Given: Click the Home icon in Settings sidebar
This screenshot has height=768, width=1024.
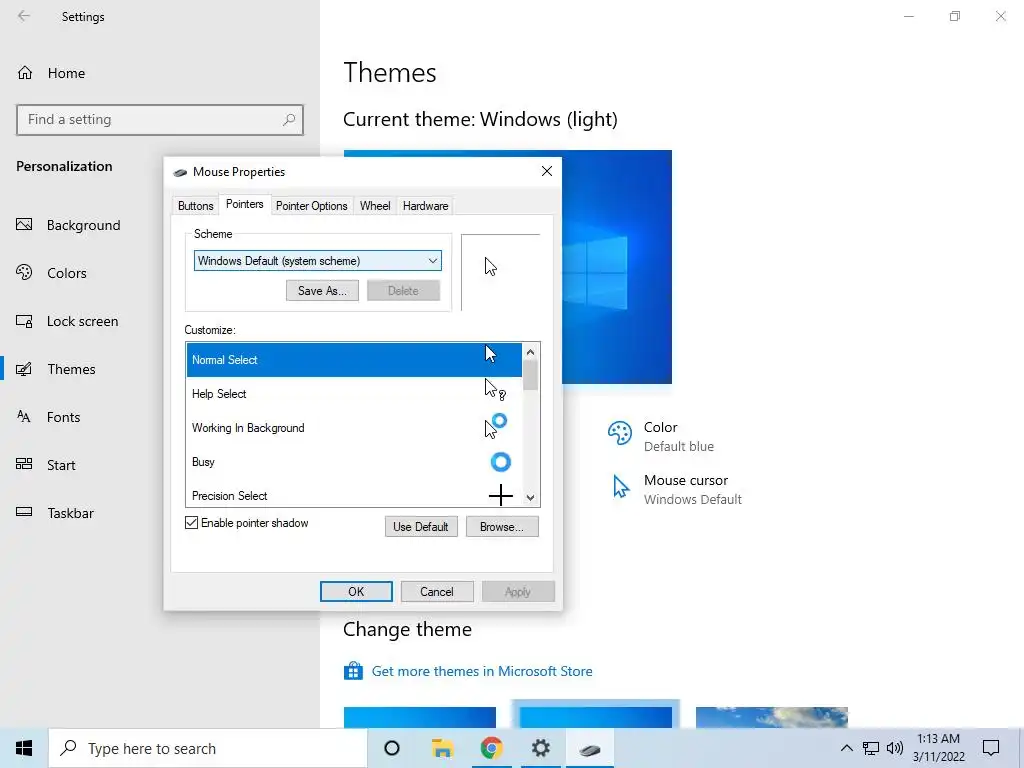Looking at the screenshot, I should pyautogui.click(x=25, y=72).
